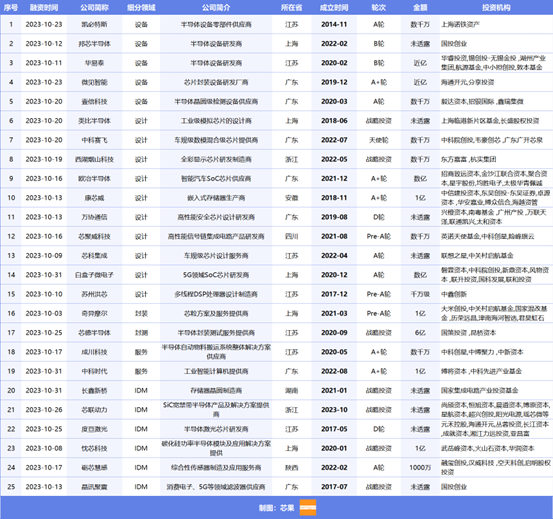Select the 序号 column header
This screenshot has height=519, width=553.
tap(11, 7)
